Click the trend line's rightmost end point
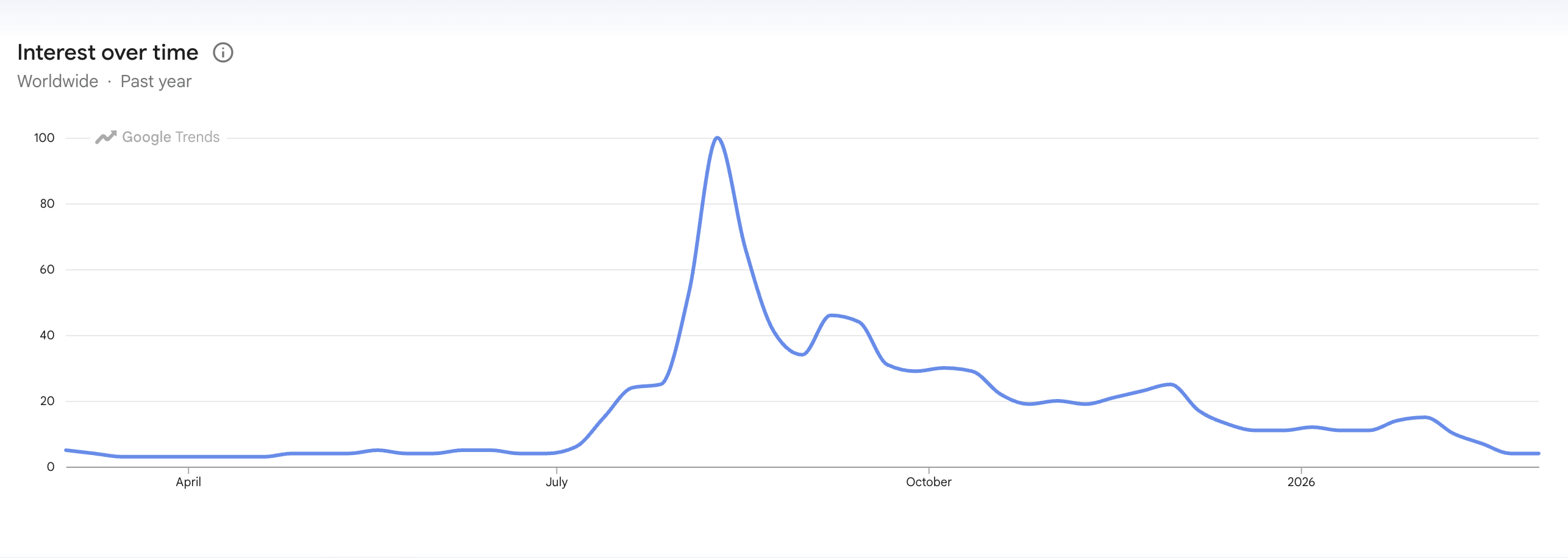This screenshot has height=558, width=1568. pos(1538,453)
